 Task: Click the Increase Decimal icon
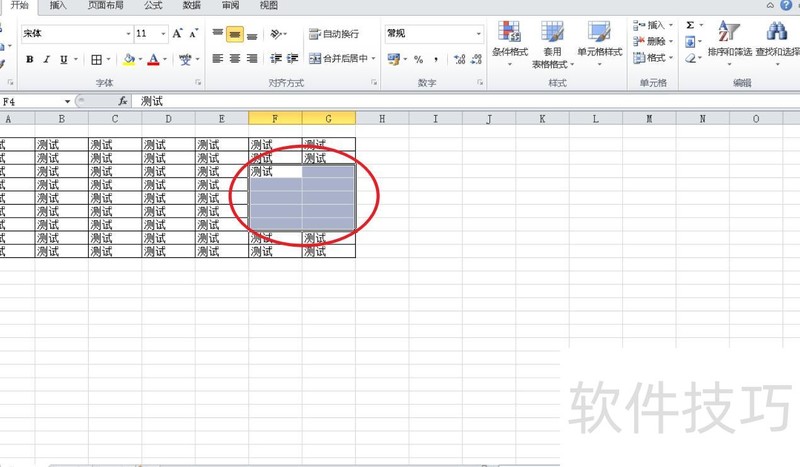click(x=460, y=59)
